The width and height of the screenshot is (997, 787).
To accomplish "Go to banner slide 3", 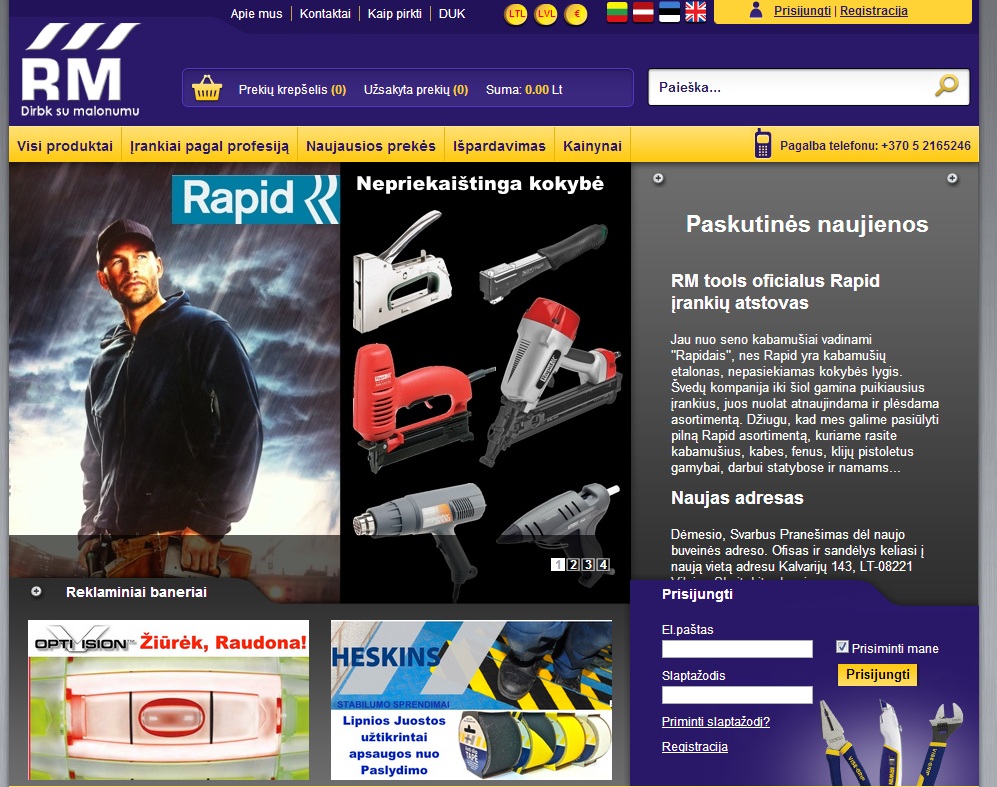I will [x=588, y=565].
